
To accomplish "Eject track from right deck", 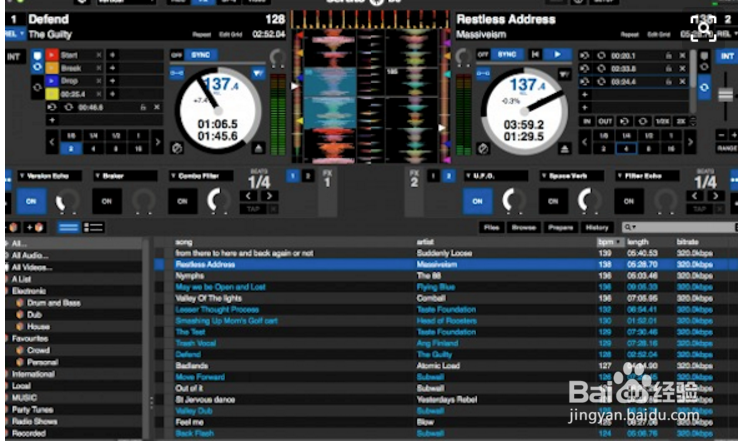I will 564,149.
